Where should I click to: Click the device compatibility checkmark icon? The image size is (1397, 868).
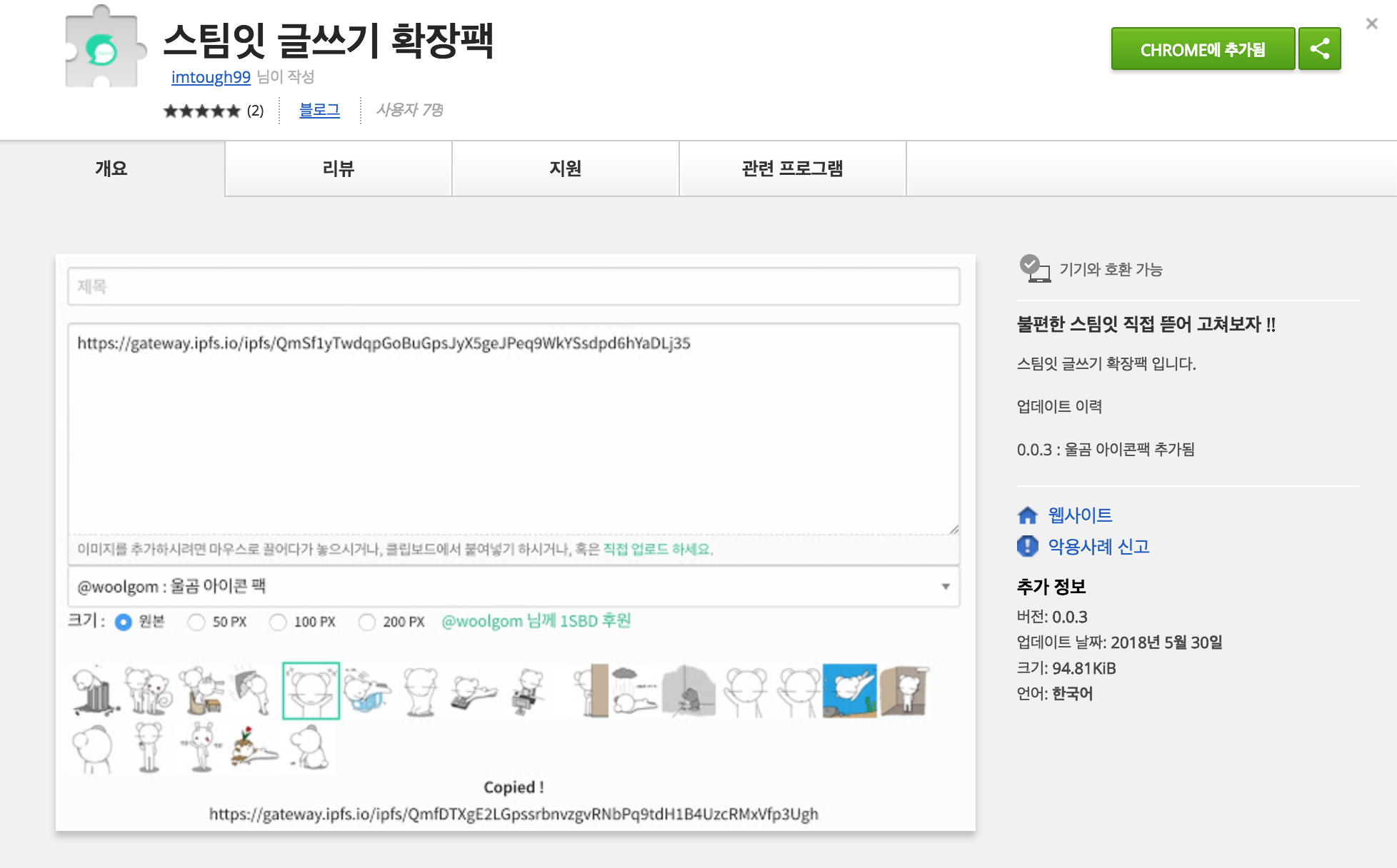1034,269
